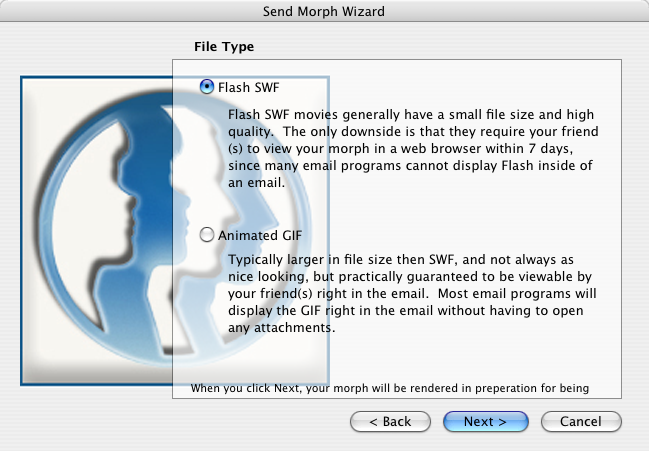The height and width of the screenshot is (451, 649).
Task: Click the empty space between the two options
Action: point(400,210)
